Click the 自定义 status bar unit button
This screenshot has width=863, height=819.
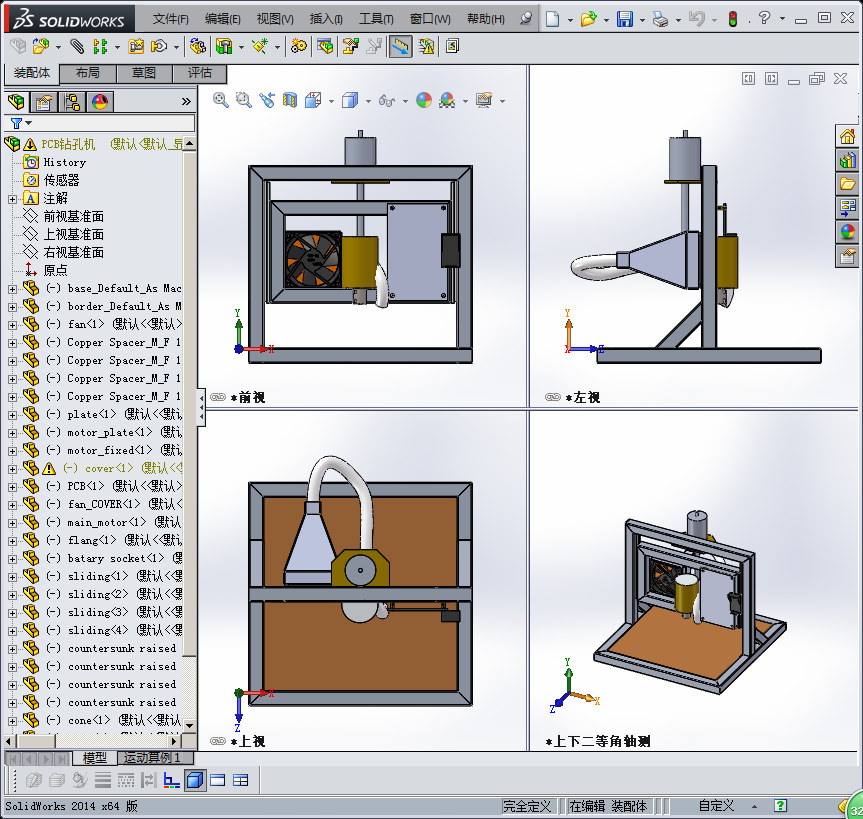click(716, 806)
